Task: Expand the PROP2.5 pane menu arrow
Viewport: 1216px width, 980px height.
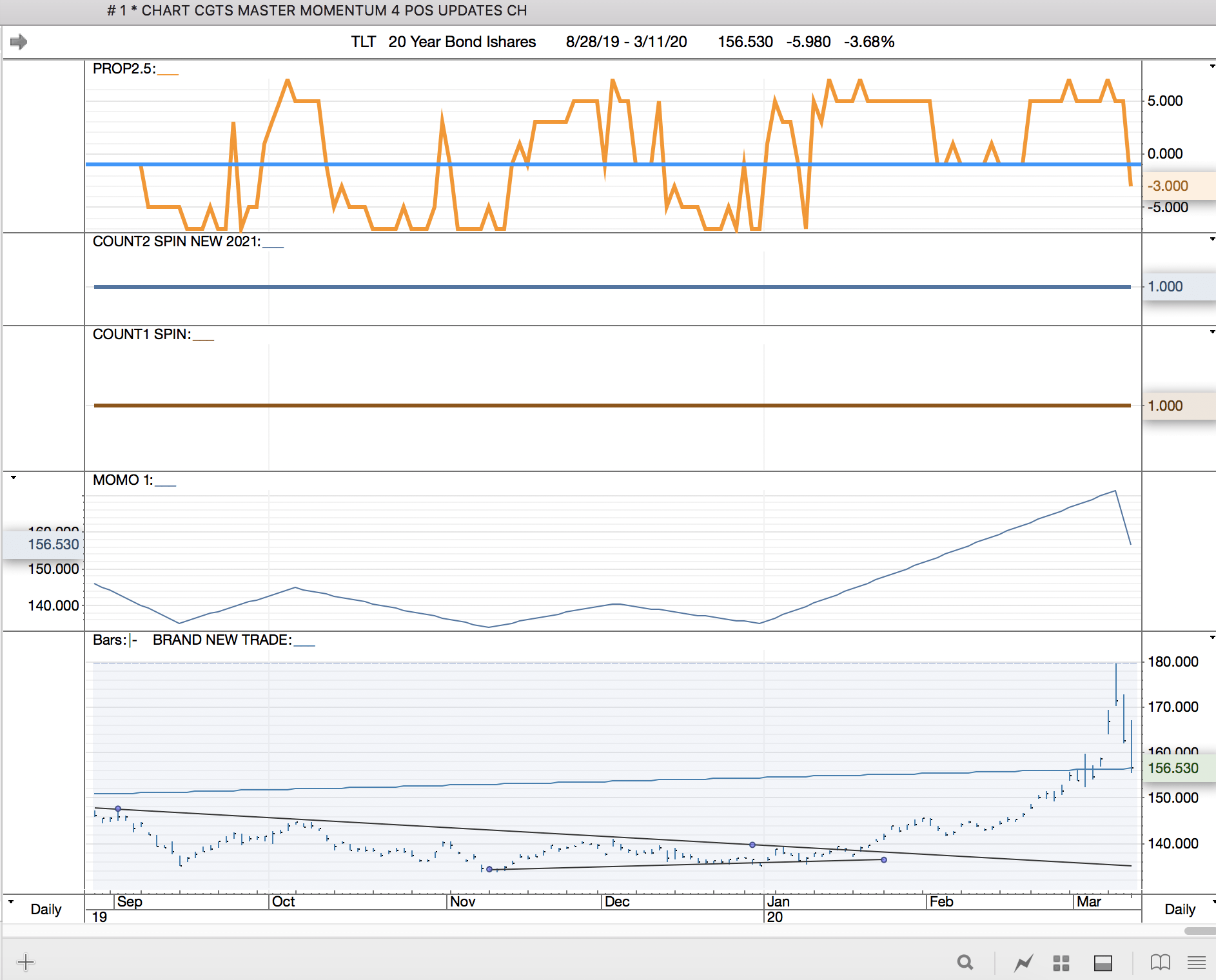Action: click(1212, 66)
